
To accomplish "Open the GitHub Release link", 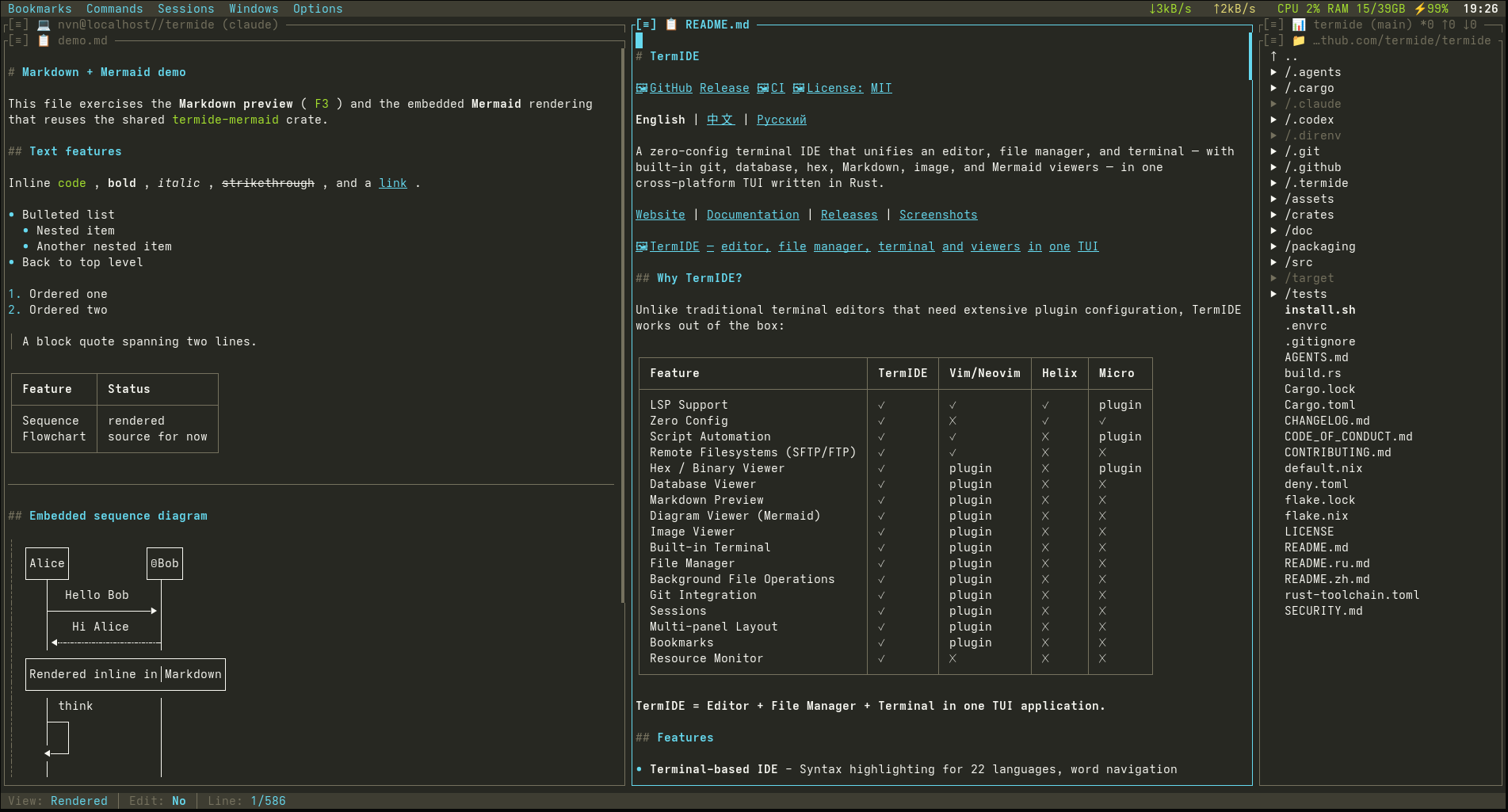I will click(699, 88).
